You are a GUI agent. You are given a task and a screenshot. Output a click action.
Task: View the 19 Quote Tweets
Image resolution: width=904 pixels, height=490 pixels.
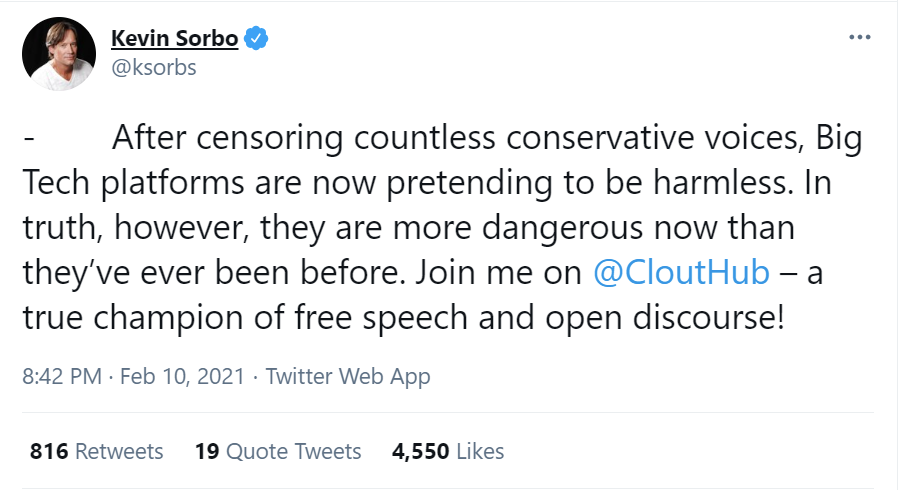278,451
